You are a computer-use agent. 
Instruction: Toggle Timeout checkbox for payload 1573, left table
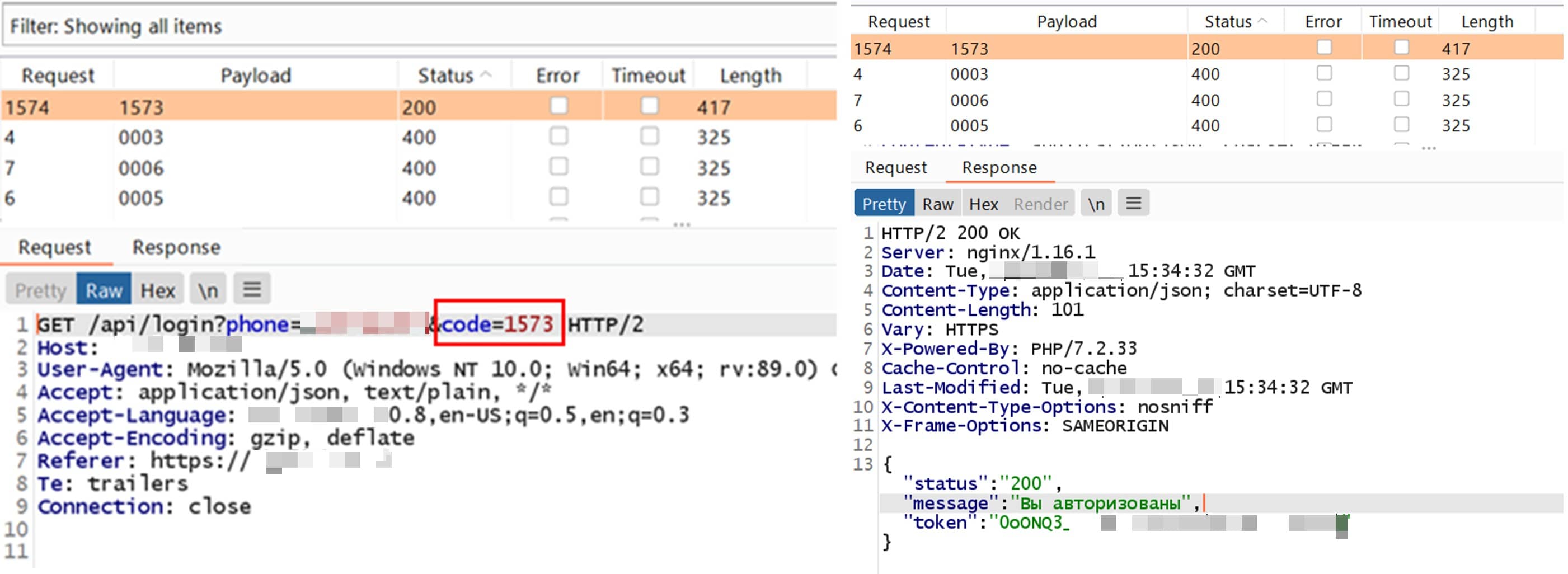(x=649, y=106)
